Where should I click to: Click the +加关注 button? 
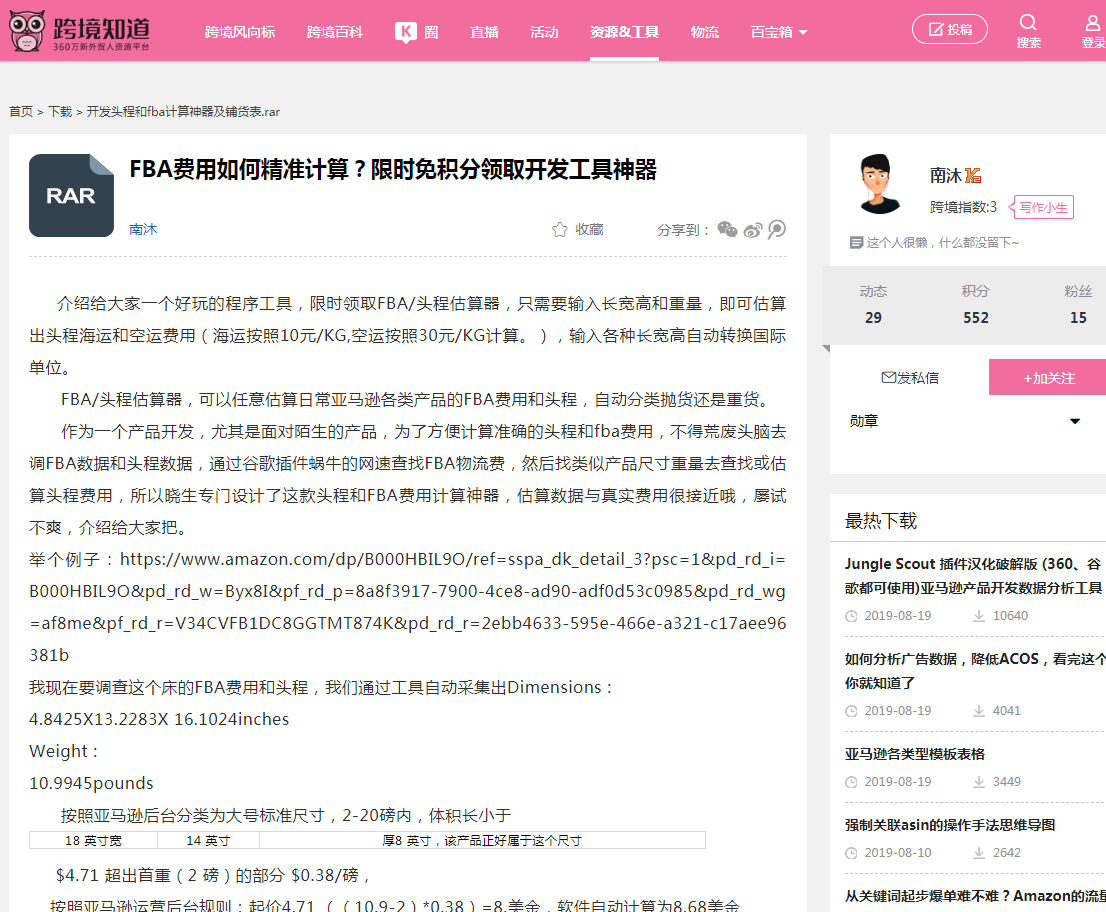pyautogui.click(x=1048, y=377)
